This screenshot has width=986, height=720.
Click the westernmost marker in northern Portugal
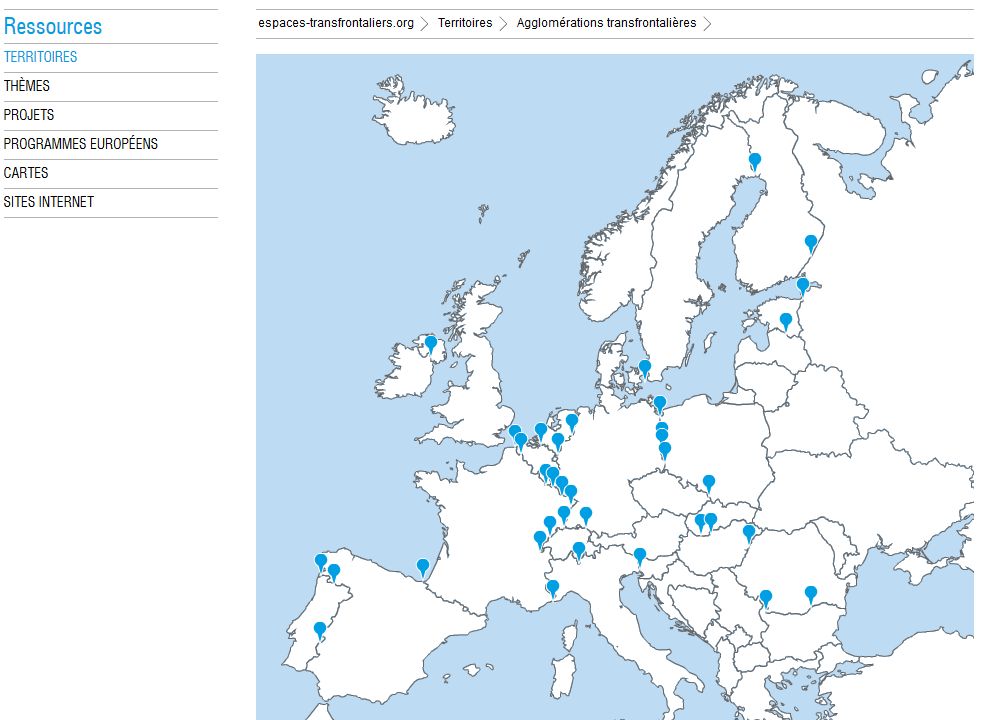[x=321, y=562]
